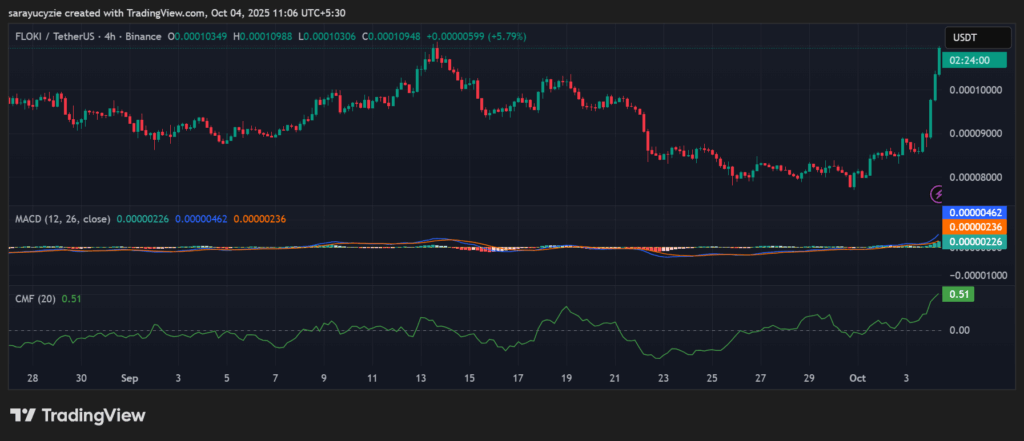This screenshot has height=441, width=1024.
Task: Click the orange 0.00000236 signal label
Action: (x=977, y=227)
